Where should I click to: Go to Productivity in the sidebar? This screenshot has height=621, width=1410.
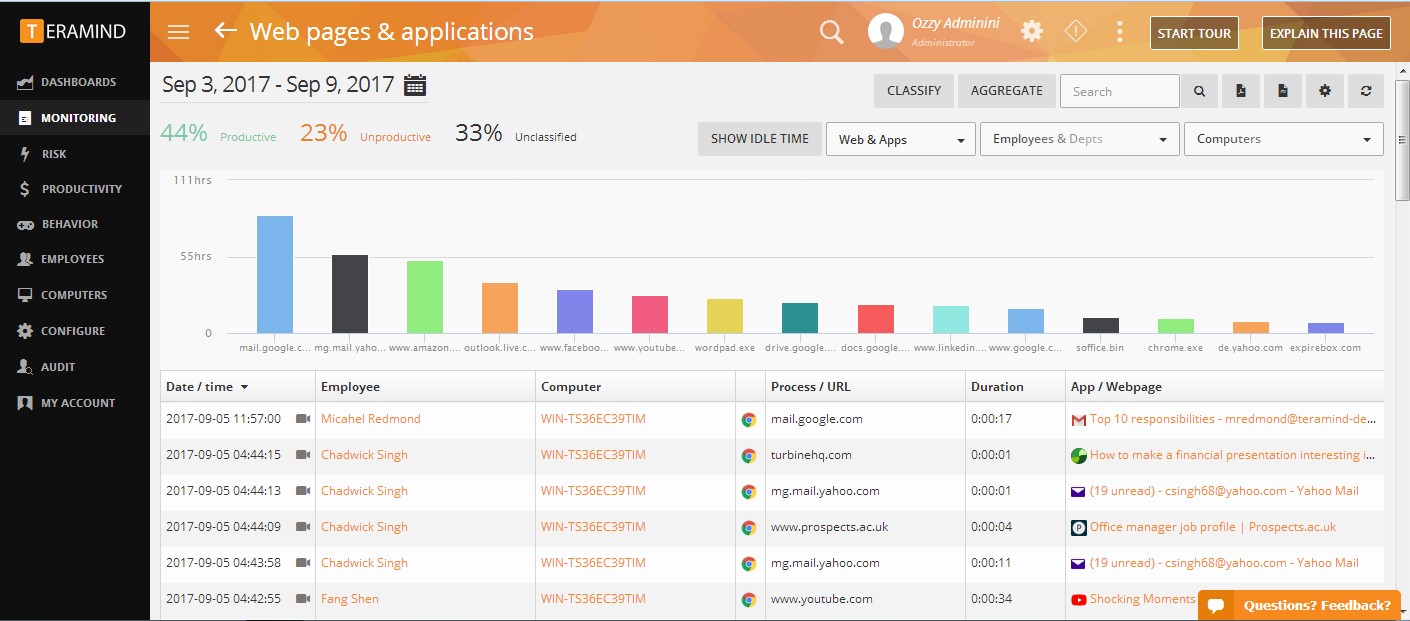[75, 189]
